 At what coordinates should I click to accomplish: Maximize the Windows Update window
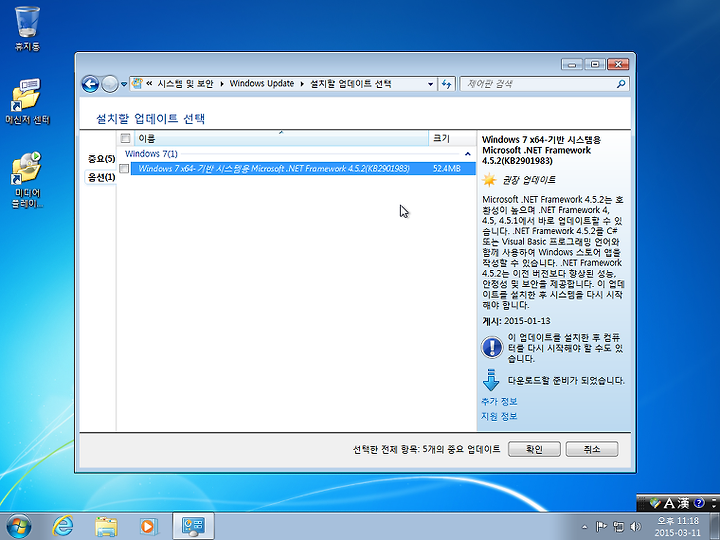click(x=595, y=64)
